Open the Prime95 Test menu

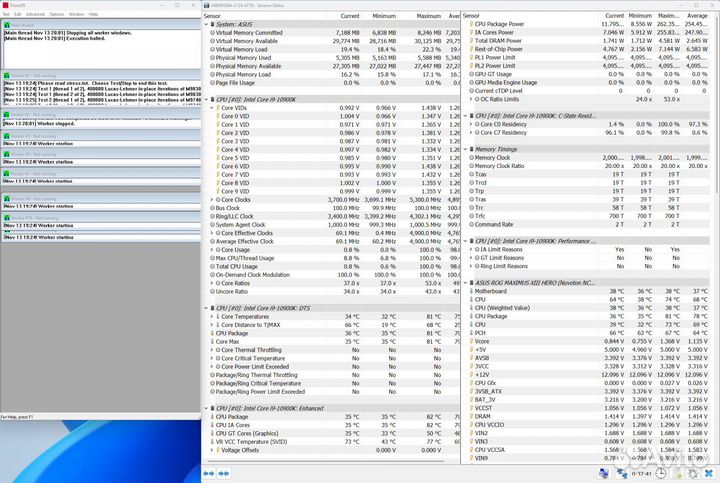click(x=6, y=14)
